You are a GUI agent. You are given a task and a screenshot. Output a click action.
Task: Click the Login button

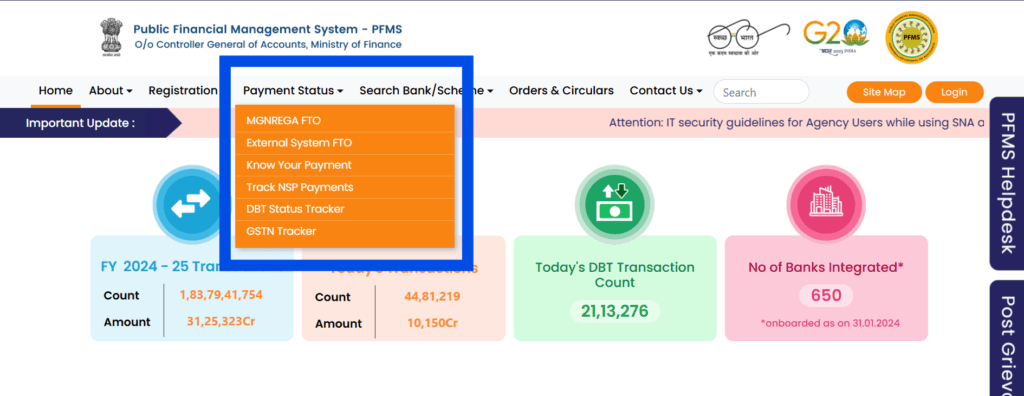coord(954,92)
